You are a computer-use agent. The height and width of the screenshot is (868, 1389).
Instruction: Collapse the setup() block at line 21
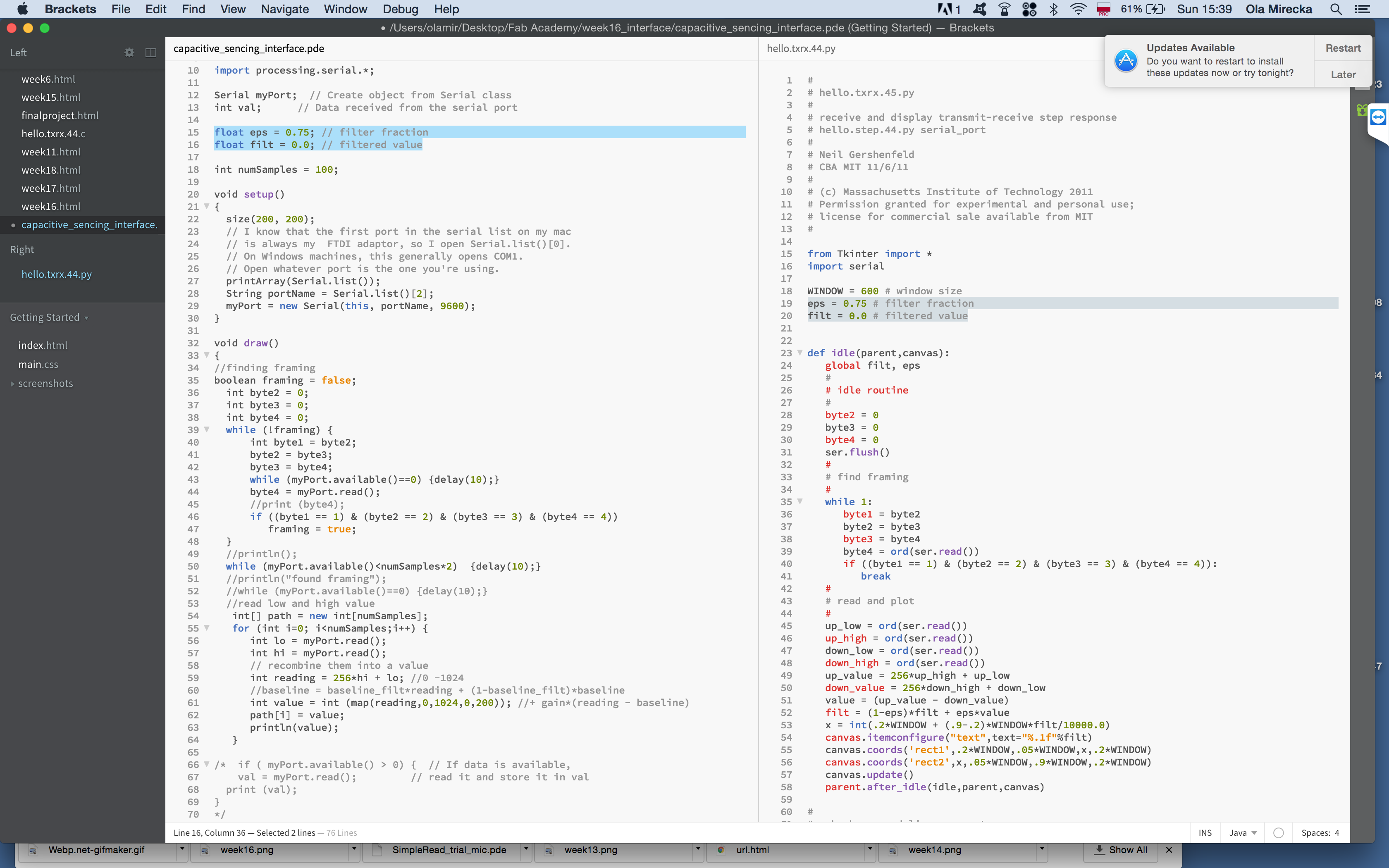click(207, 206)
